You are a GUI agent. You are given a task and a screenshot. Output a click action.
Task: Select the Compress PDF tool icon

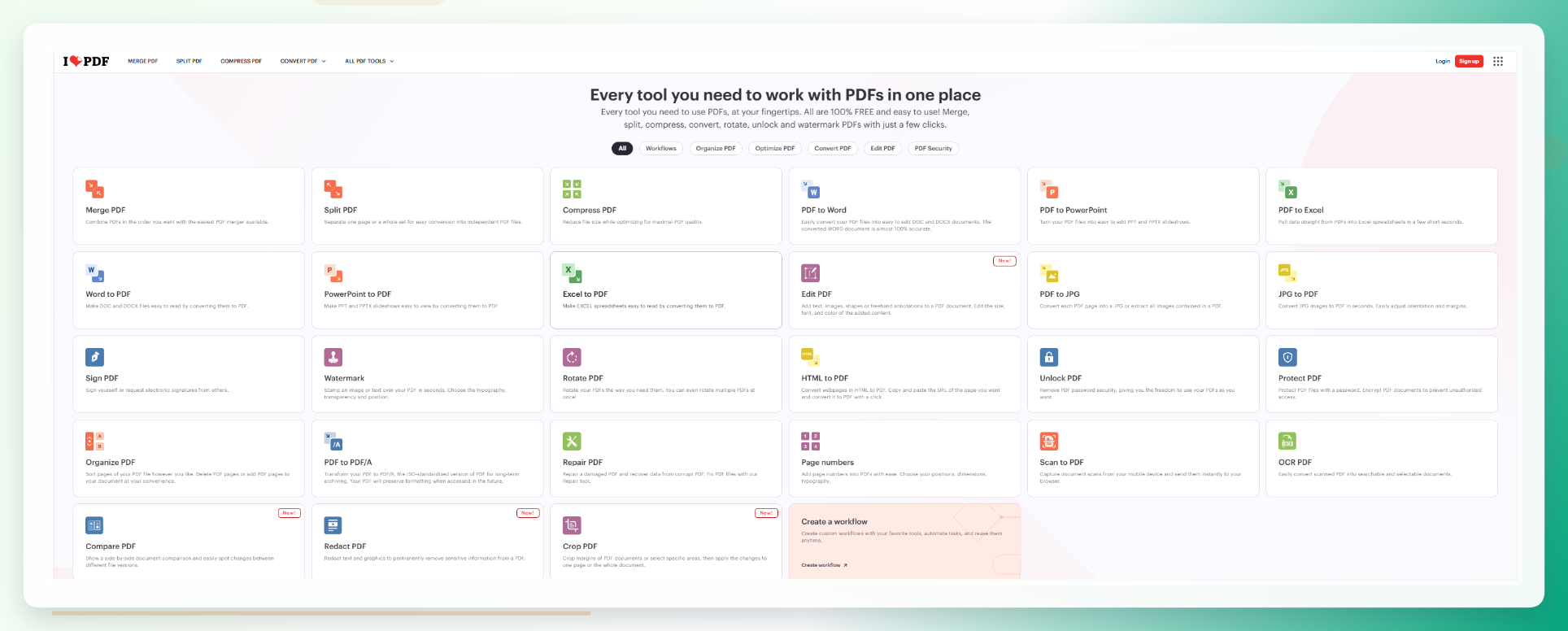[x=572, y=189]
